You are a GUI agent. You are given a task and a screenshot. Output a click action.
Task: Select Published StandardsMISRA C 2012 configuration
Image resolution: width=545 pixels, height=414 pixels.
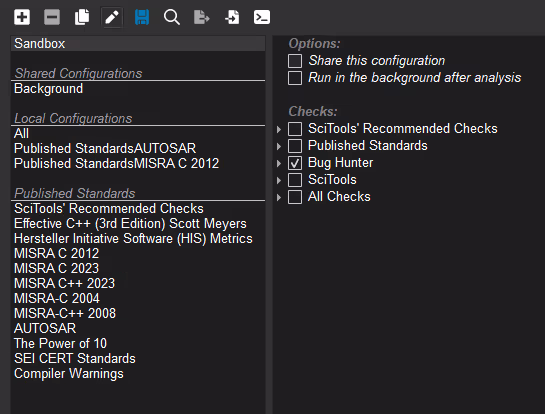138,163
